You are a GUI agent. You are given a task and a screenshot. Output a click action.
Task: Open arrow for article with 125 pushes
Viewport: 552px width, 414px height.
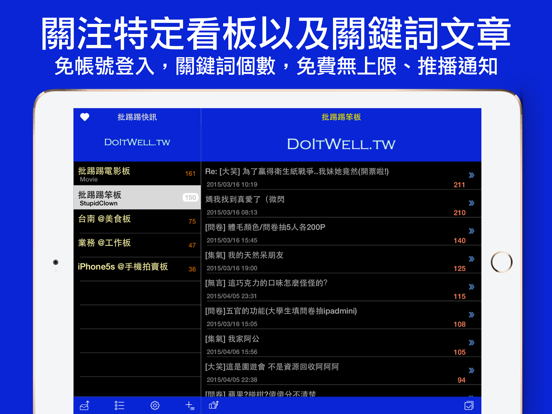(x=471, y=259)
